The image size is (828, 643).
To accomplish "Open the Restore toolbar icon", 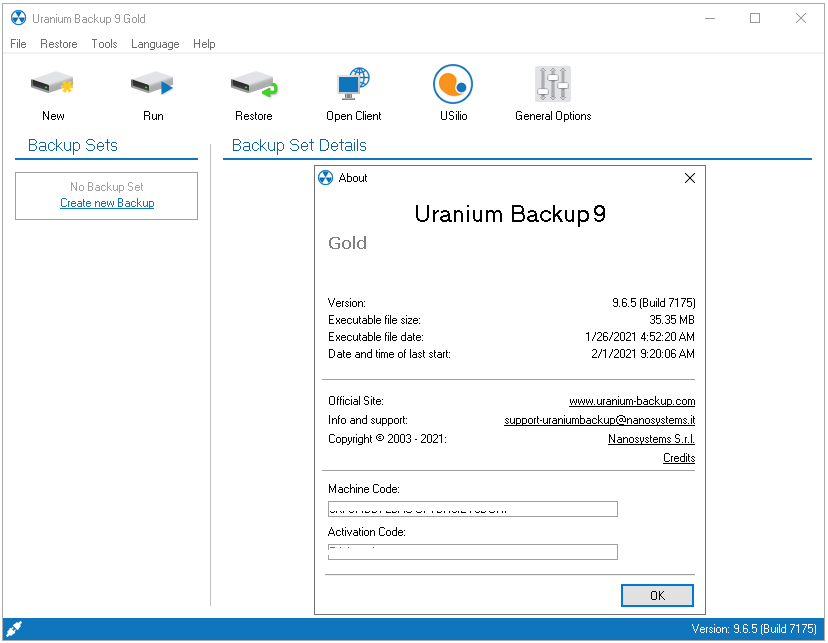I will tap(254, 84).
